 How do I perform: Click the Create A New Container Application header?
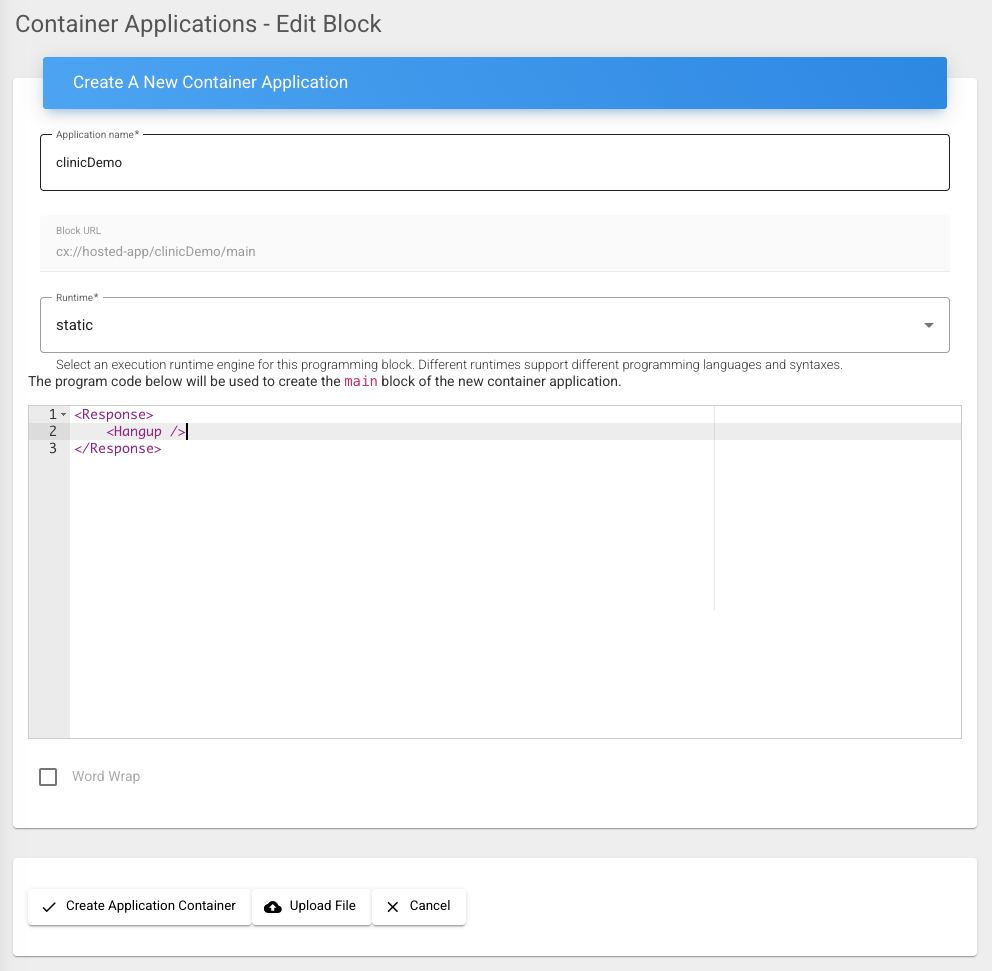pos(494,83)
